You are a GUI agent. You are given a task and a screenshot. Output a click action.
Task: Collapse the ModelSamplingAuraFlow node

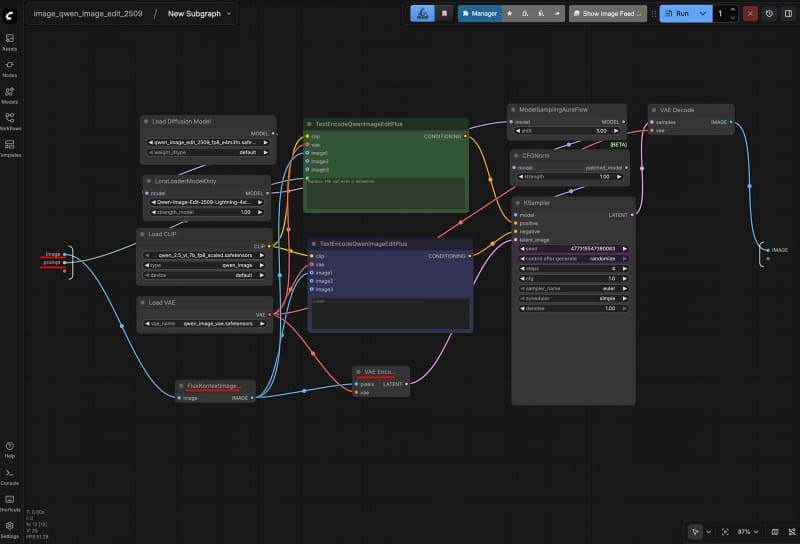tap(513, 110)
